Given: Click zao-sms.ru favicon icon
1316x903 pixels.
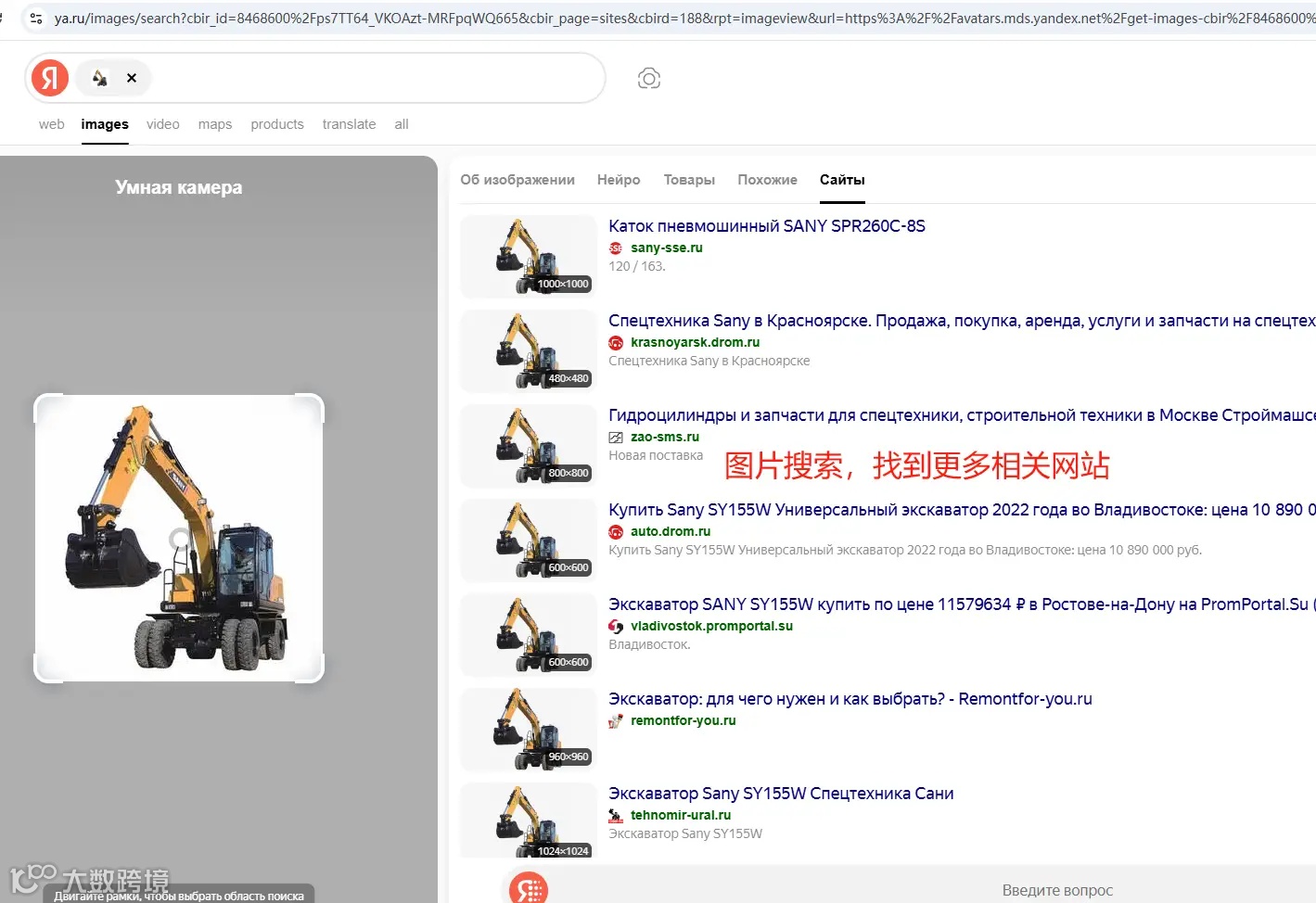Looking at the screenshot, I should [x=616, y=438].
